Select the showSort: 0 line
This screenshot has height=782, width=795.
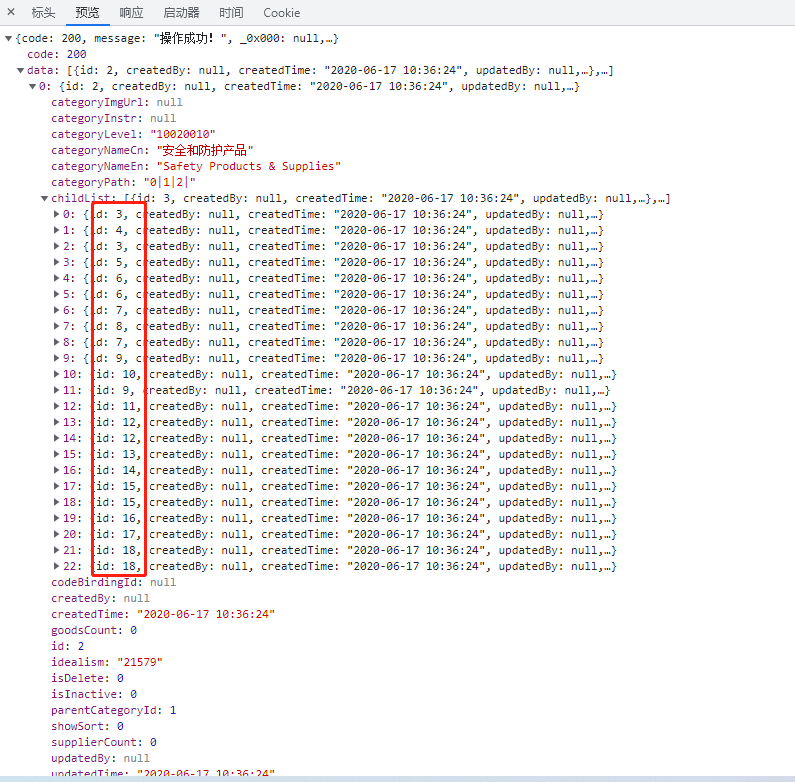click(87, 727)
